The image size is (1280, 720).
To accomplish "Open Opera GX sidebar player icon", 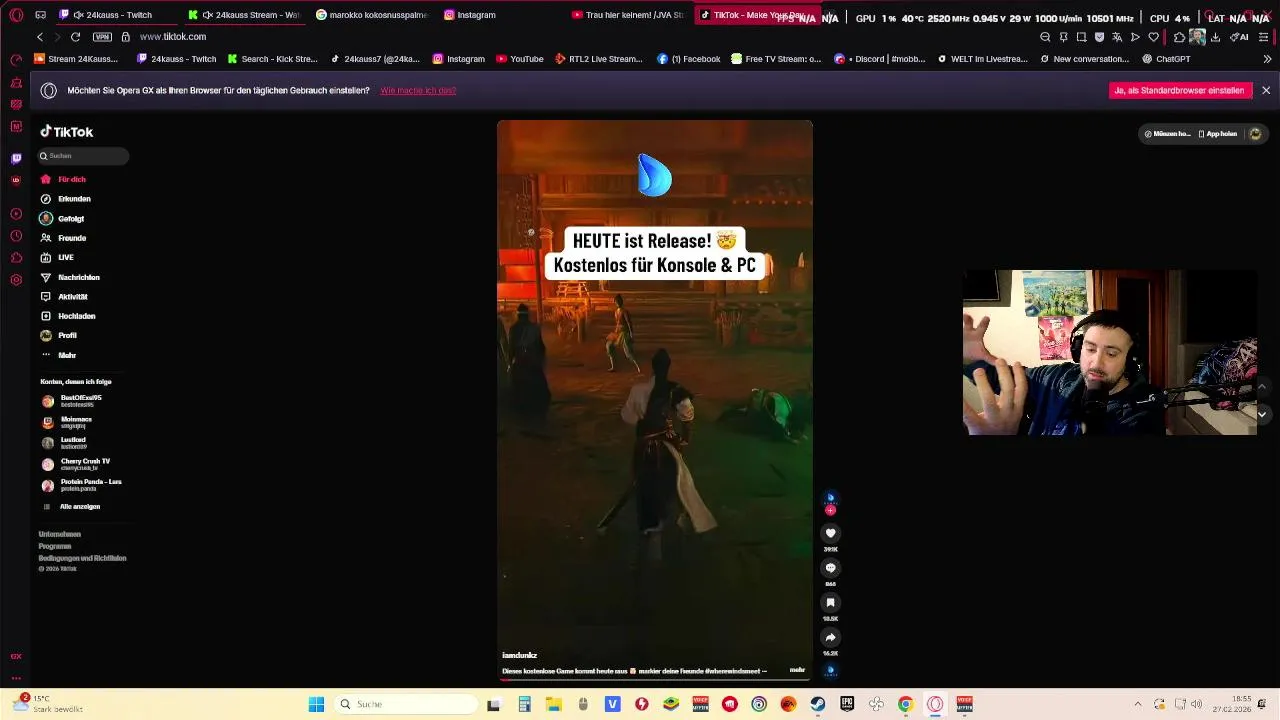I will pyautogui.click(x=16, y=214).
